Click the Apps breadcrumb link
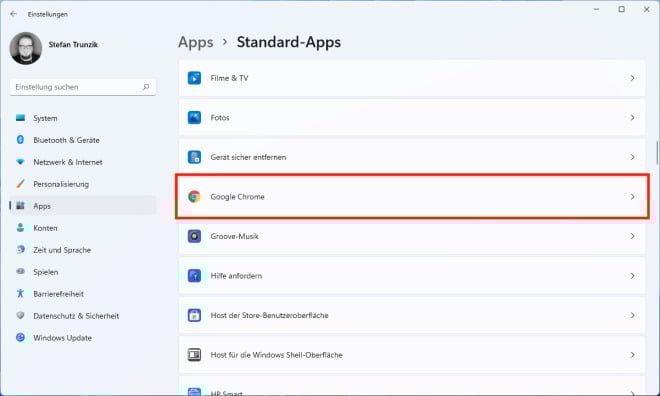 point(196,42)
